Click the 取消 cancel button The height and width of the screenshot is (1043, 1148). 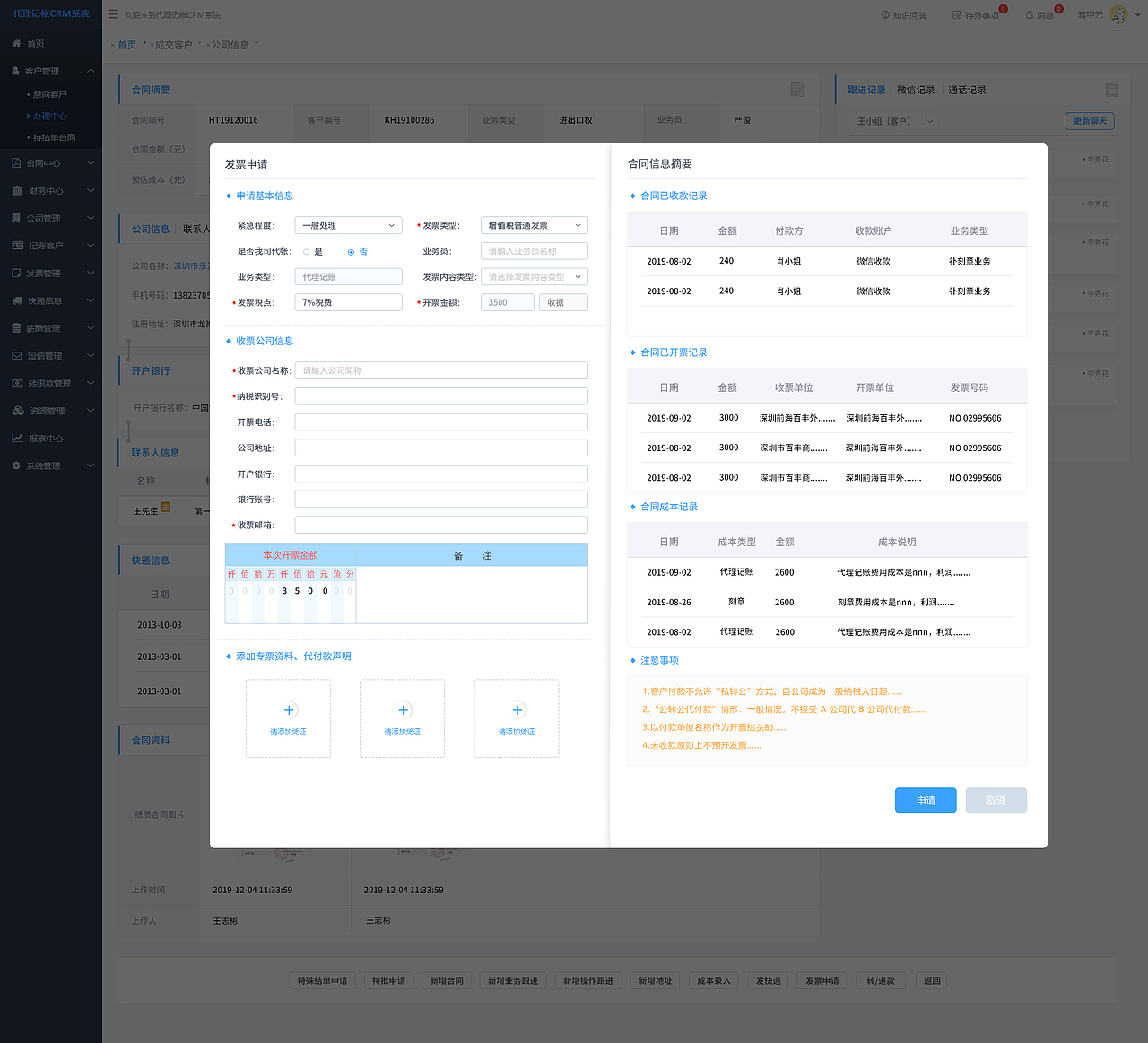click(996, 800)
